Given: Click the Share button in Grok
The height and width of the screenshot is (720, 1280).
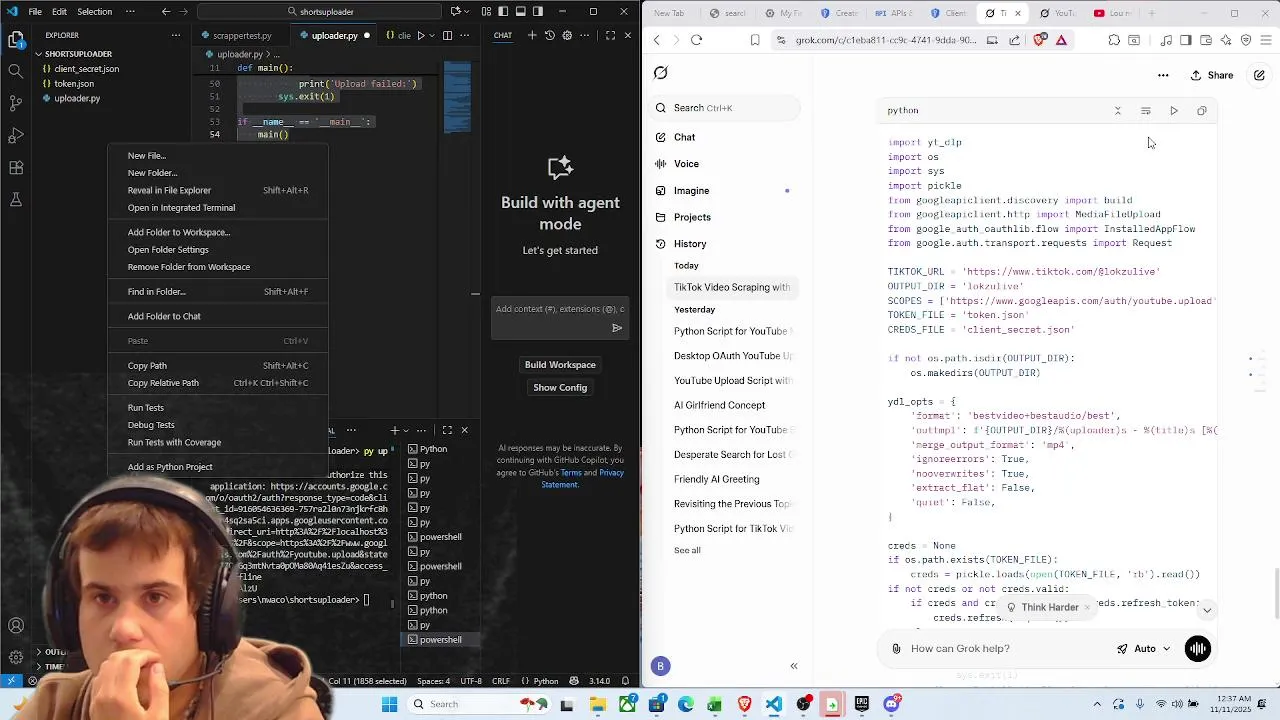Looking at the screenshot, I should (1212, 75).
